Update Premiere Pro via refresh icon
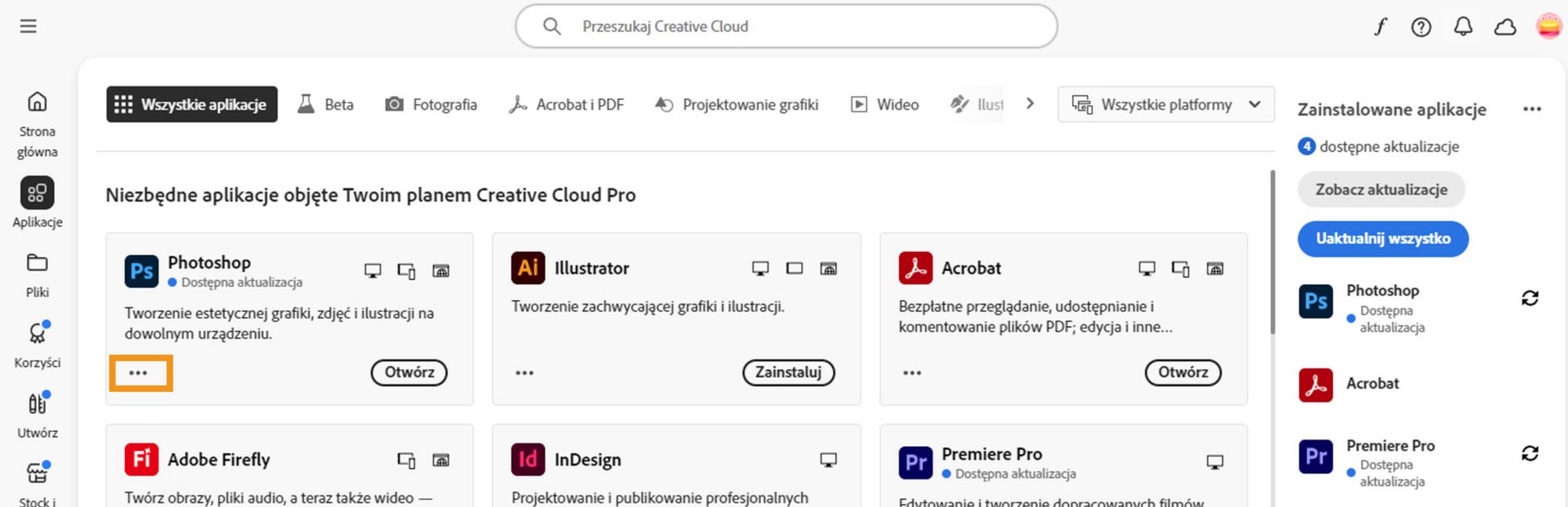 click(1530, 453)
